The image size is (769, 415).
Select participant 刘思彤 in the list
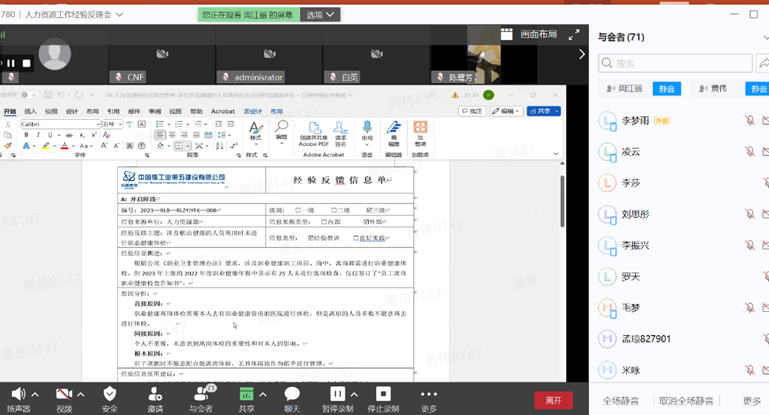point(635,214)
